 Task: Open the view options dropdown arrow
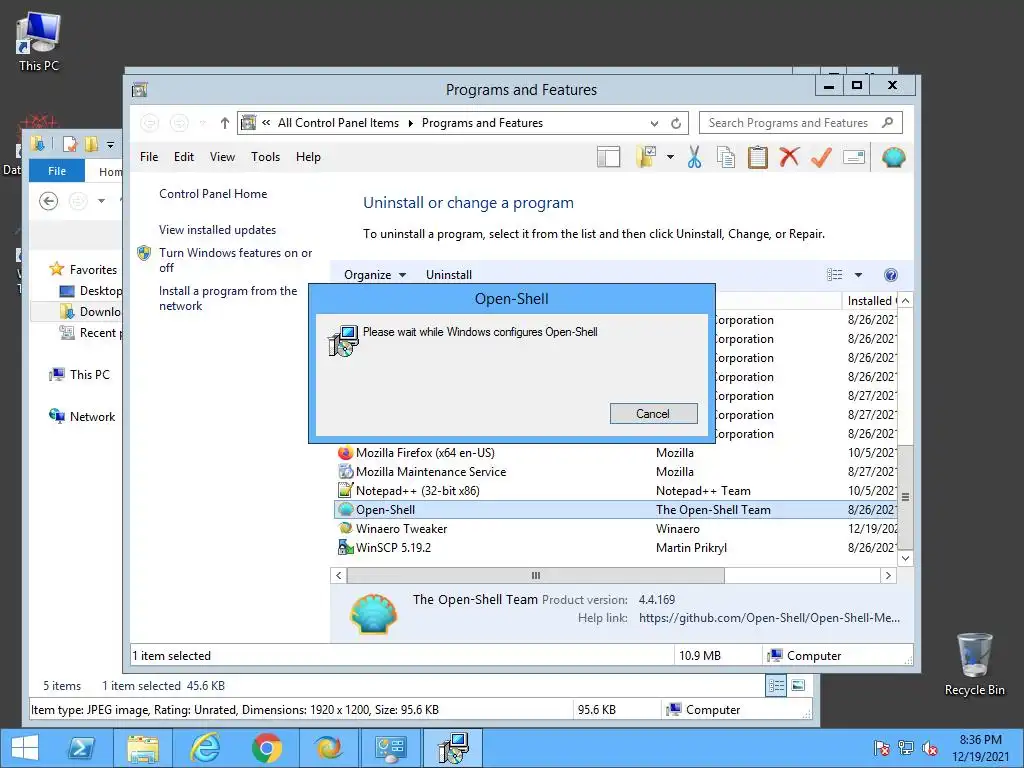pyautogui.click(x=858, y=275)
